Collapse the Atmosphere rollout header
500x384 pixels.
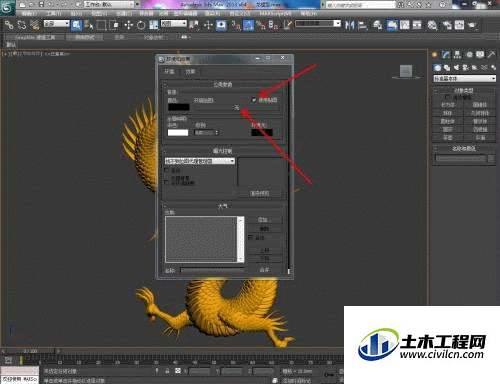(223, 207)
